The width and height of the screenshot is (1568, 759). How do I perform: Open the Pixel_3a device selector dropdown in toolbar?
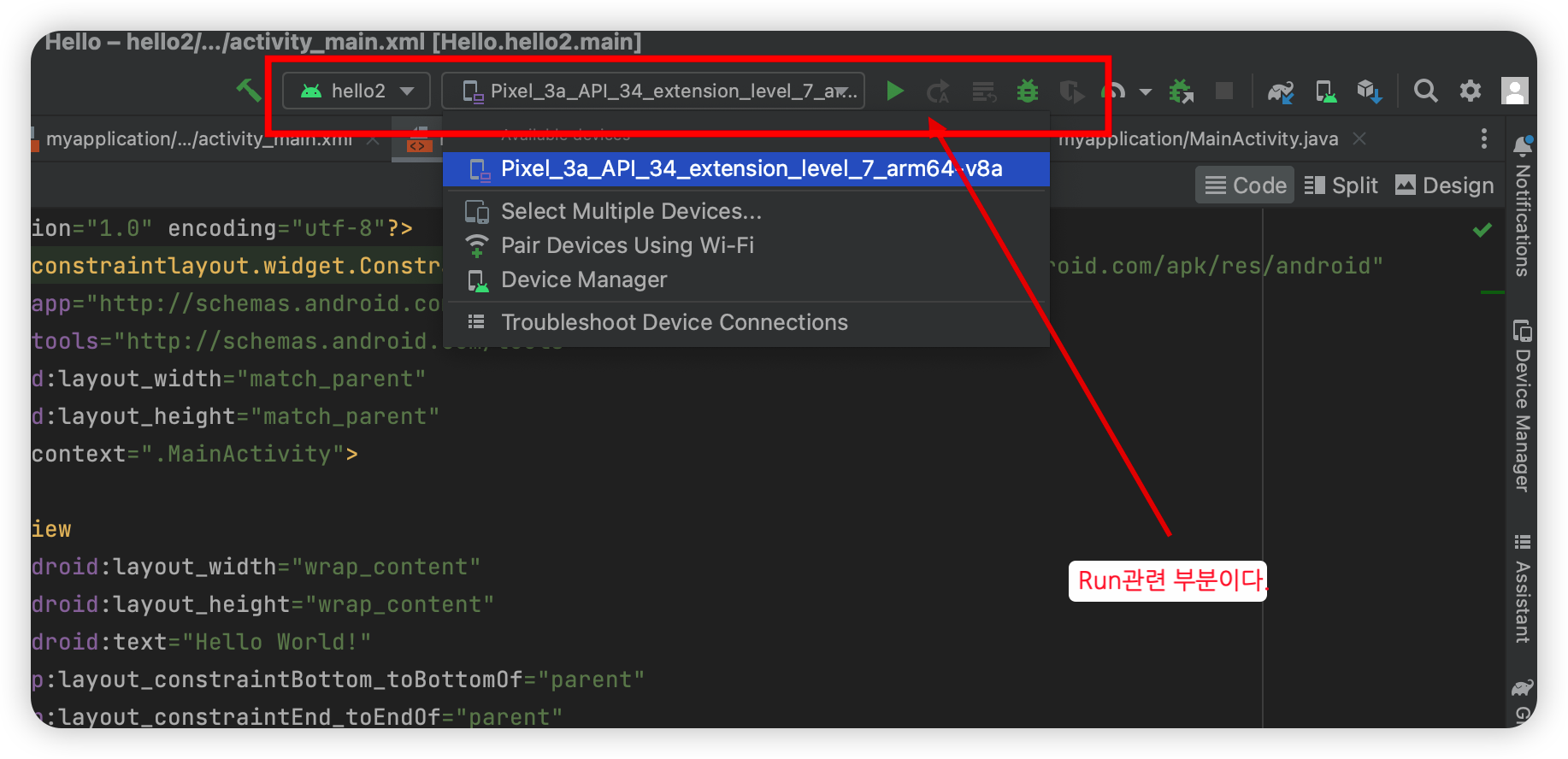653,91
